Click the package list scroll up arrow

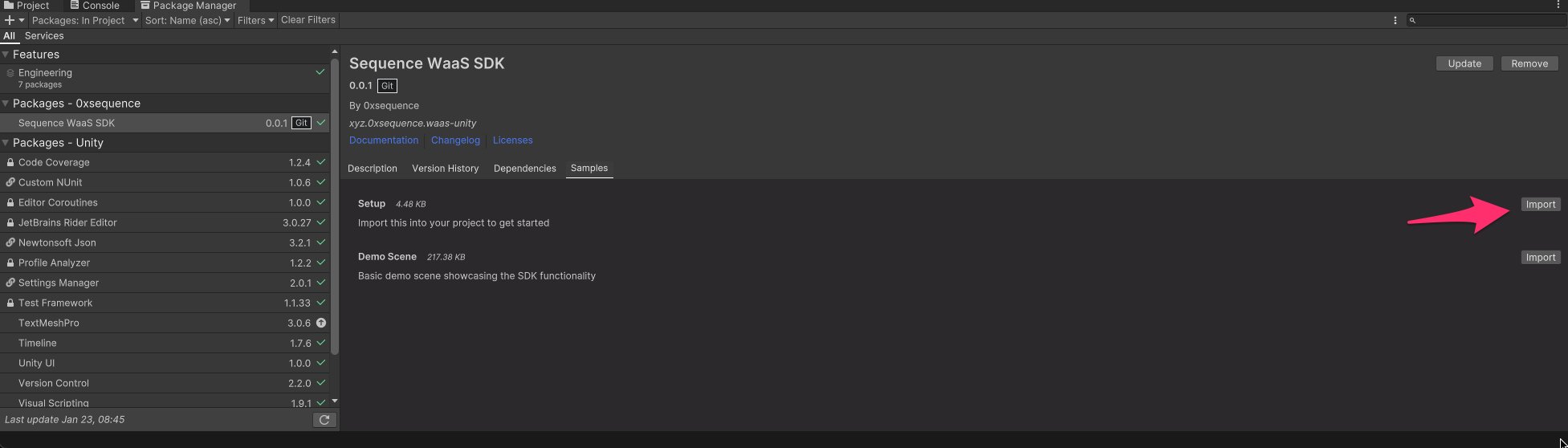click(335, 52)
